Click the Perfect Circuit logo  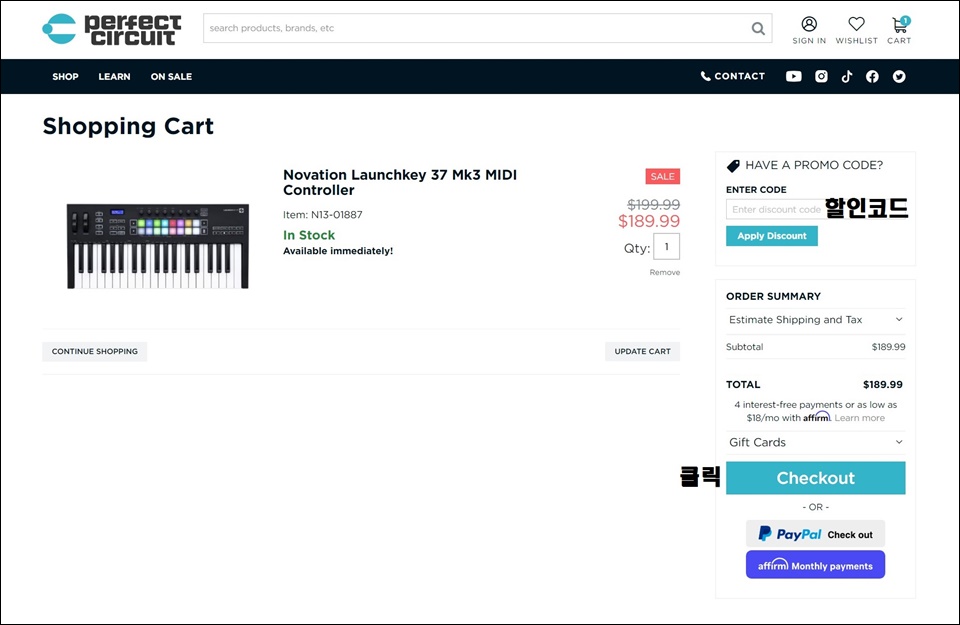[x=111, y=29]
